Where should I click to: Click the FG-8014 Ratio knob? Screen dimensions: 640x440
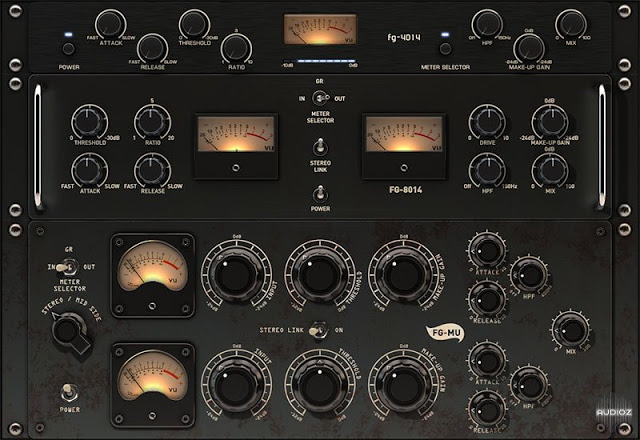click(153, 122)
